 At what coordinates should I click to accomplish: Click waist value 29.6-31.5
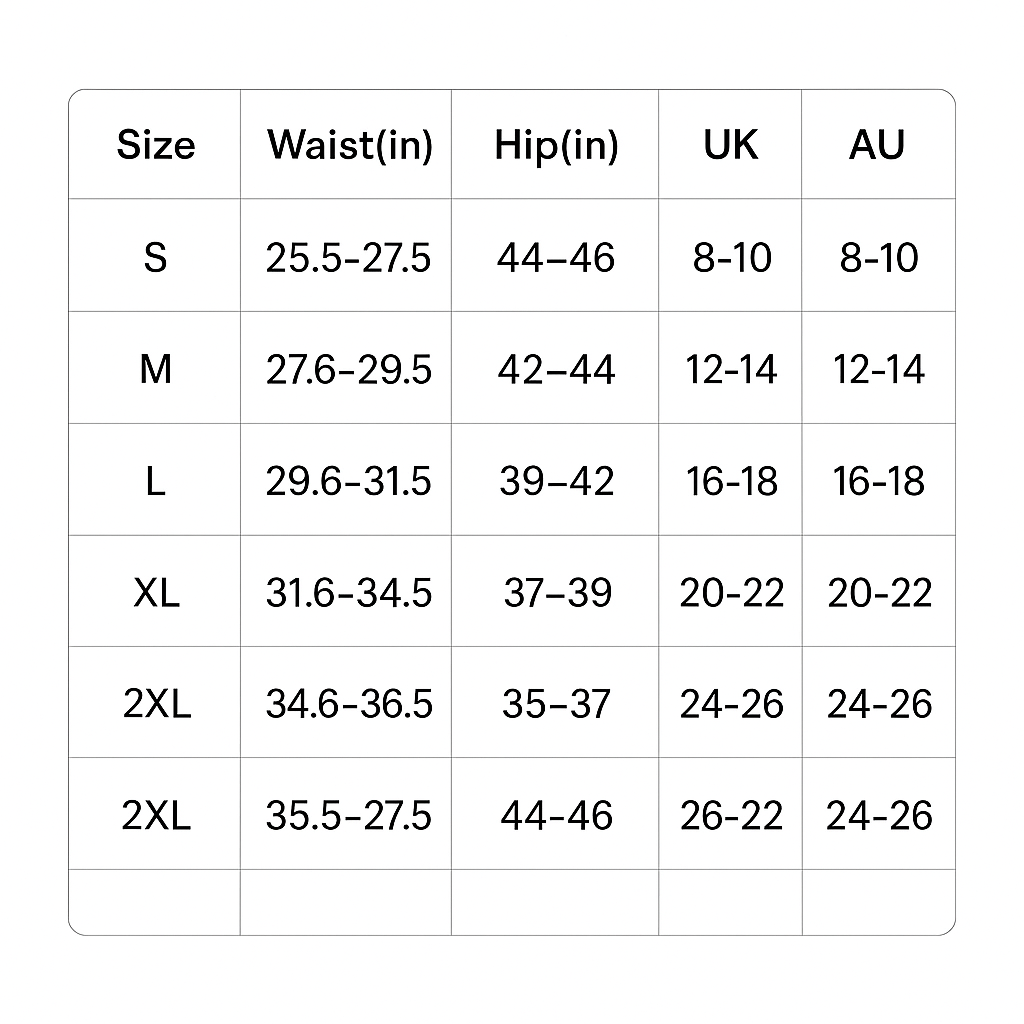(x=348, y=482)
